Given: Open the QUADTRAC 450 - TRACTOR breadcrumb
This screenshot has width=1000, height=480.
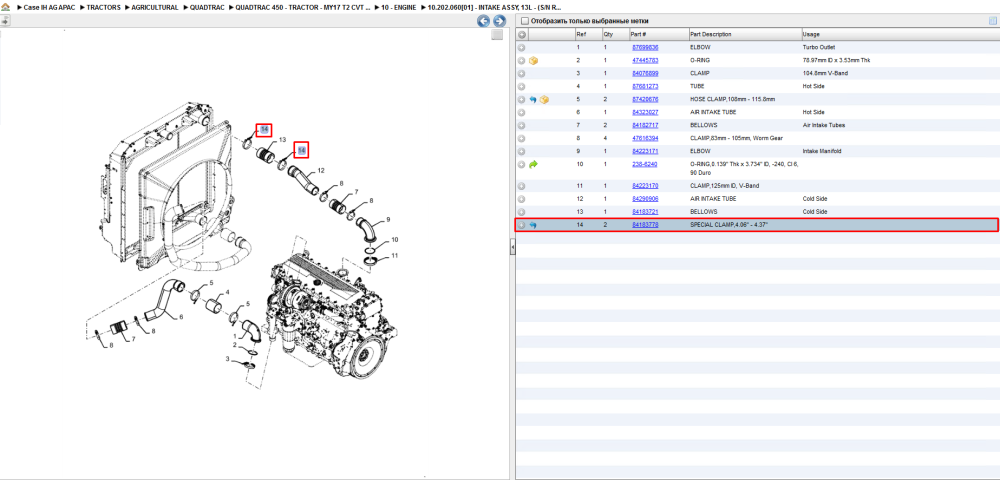Looking at the screenshot, I should (303, 7).
